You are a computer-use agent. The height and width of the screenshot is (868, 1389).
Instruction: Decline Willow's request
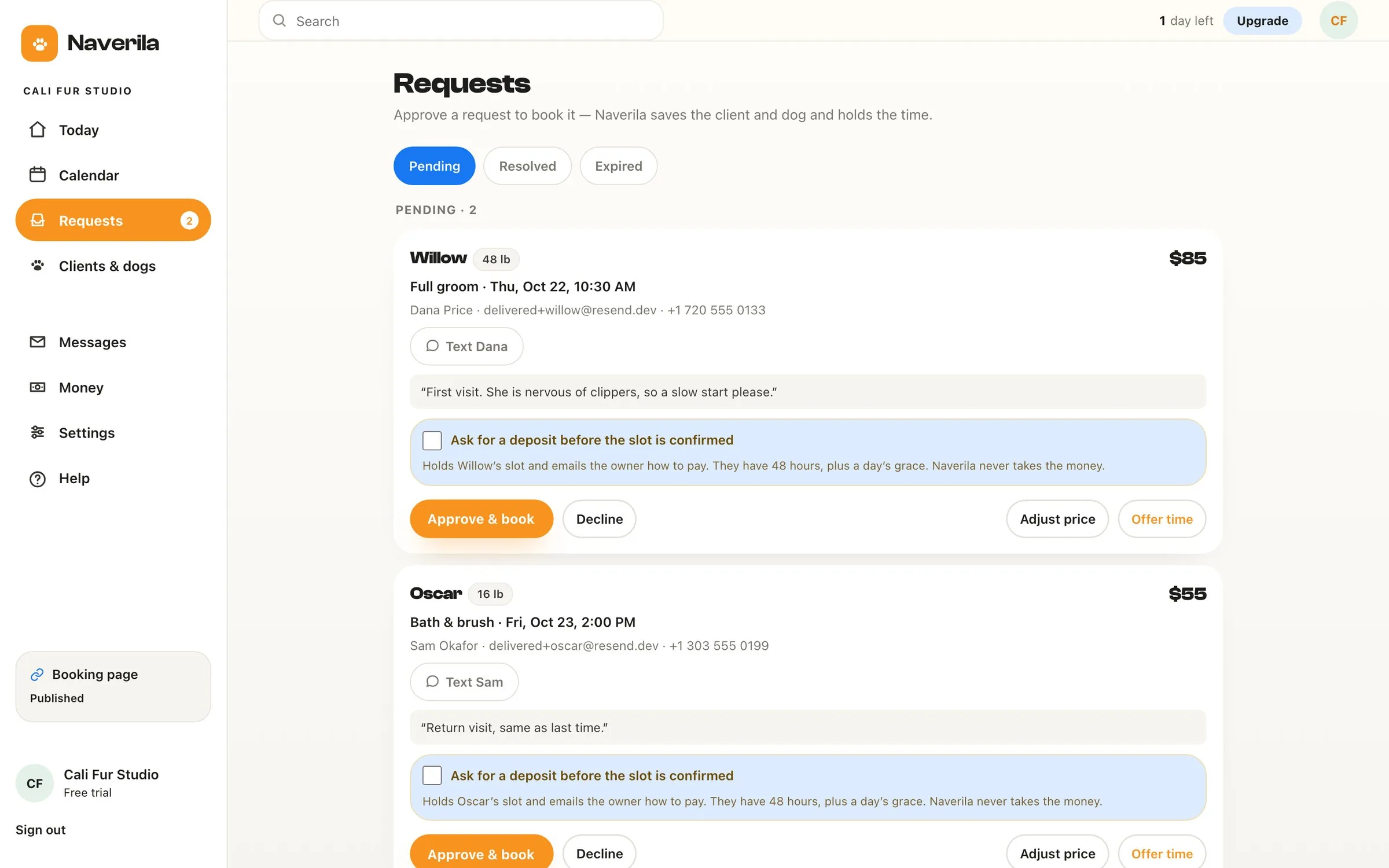coord(599,519)
